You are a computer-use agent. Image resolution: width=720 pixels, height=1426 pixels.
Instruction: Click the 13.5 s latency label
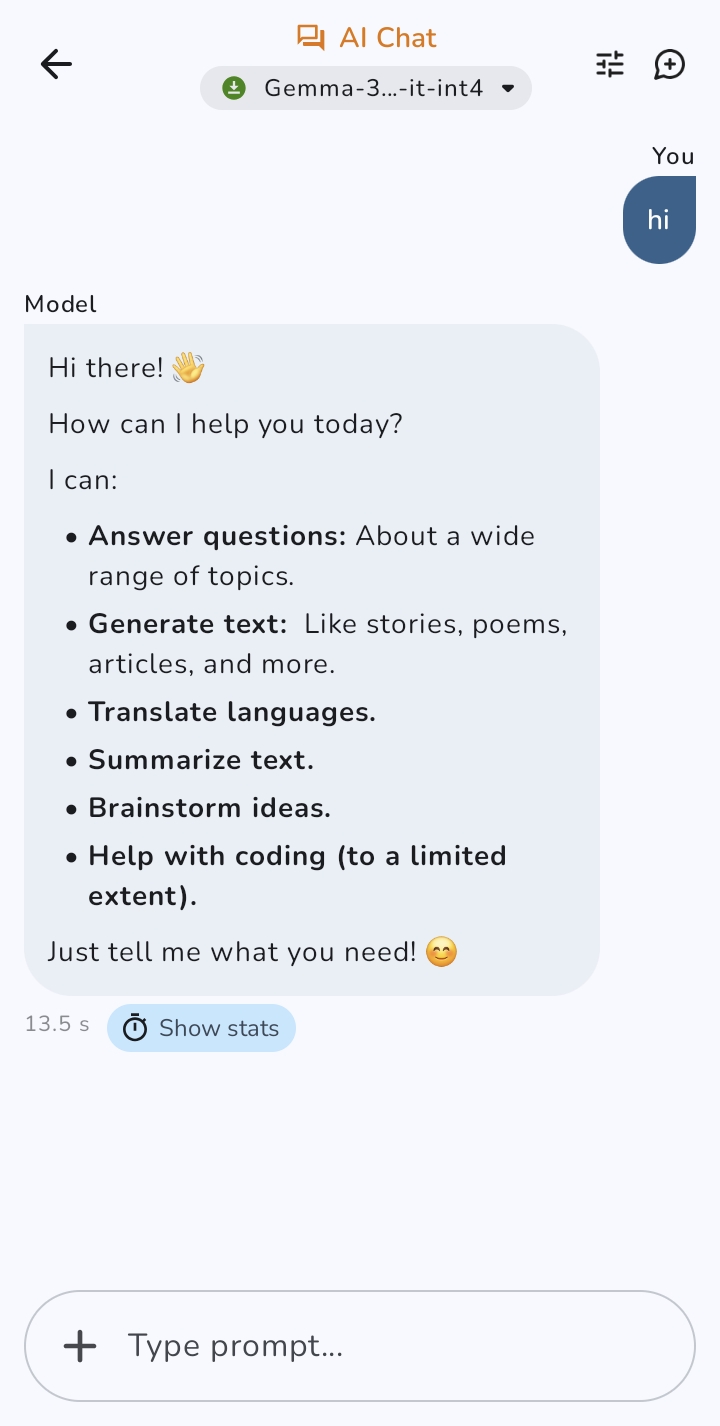[57, 1024]
